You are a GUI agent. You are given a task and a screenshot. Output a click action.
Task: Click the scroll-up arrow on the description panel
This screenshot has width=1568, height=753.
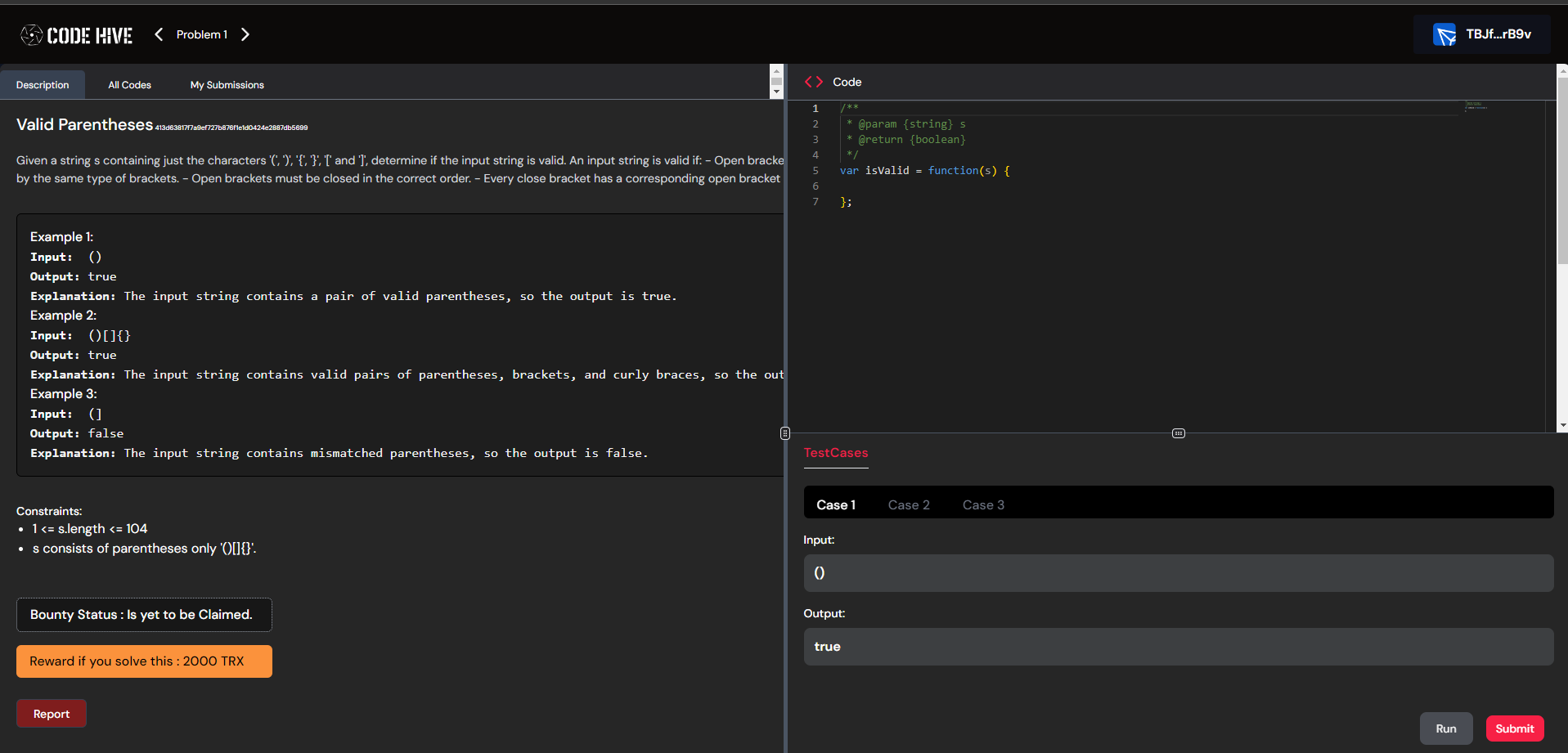(775, 70)
